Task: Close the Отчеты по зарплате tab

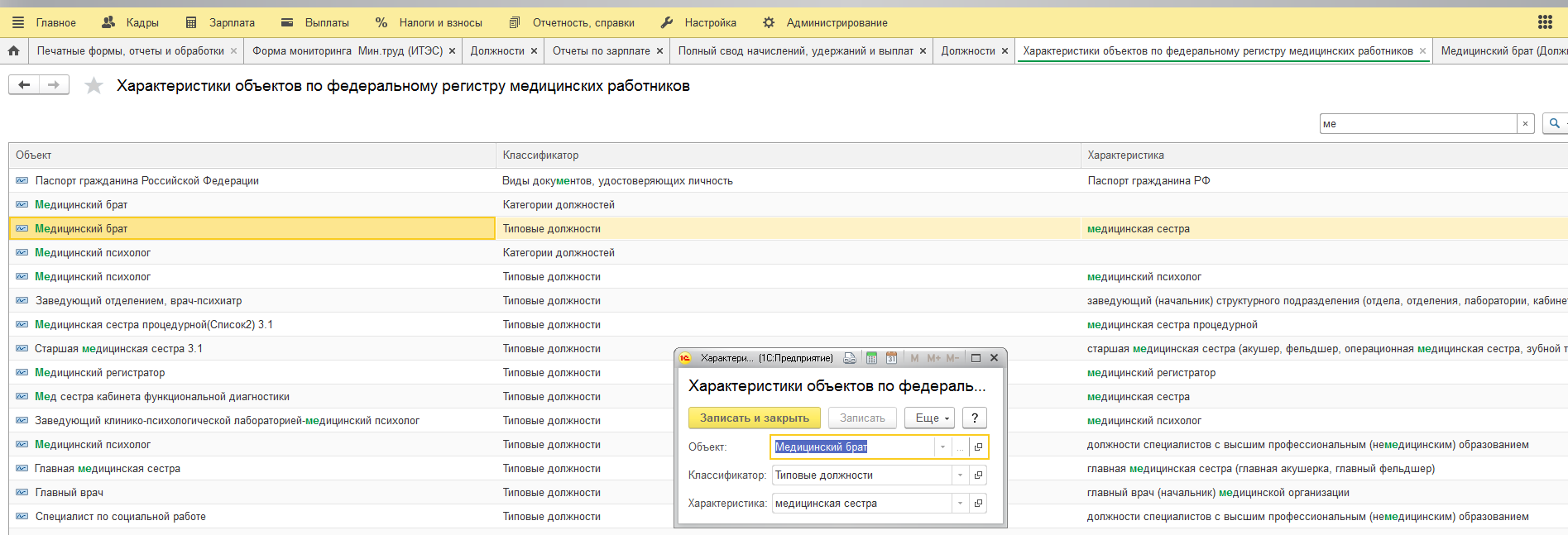Action: click(x=659, y=51)
